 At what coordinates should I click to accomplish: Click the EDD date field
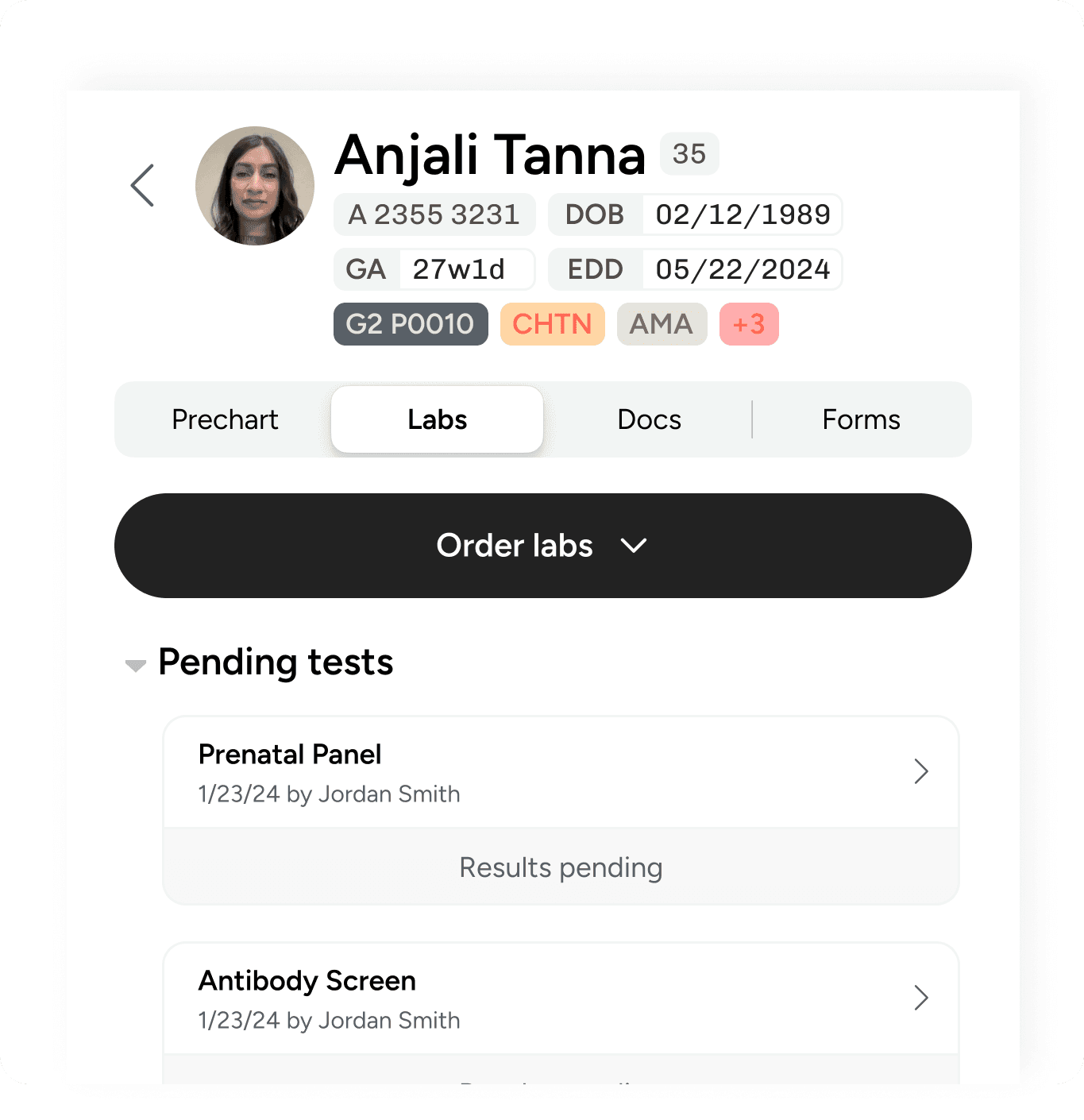(x=743, y=269)
